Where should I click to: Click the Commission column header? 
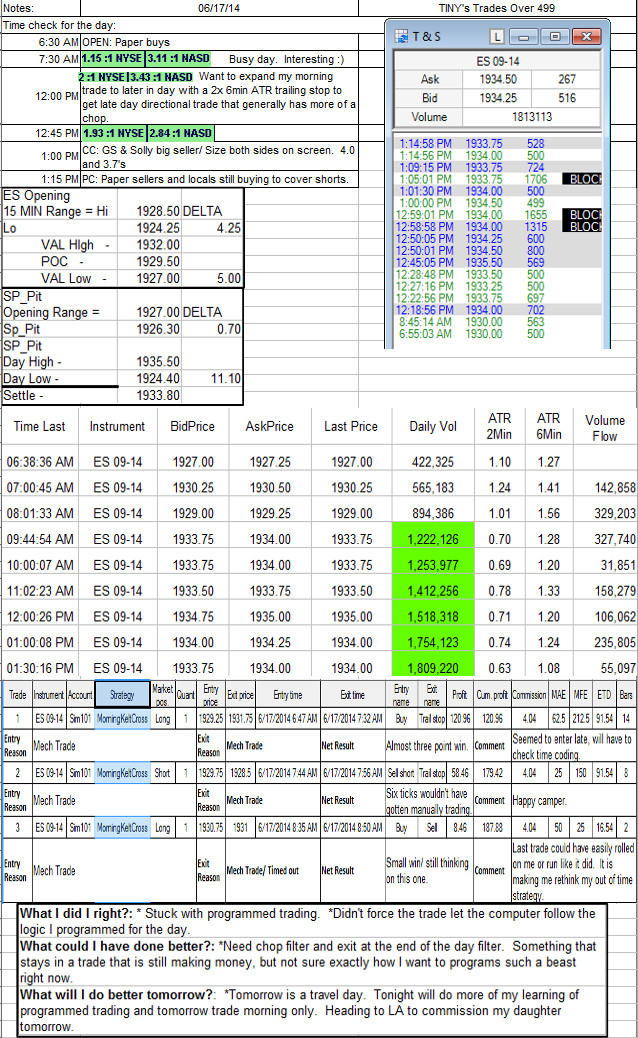click(529, 694)
